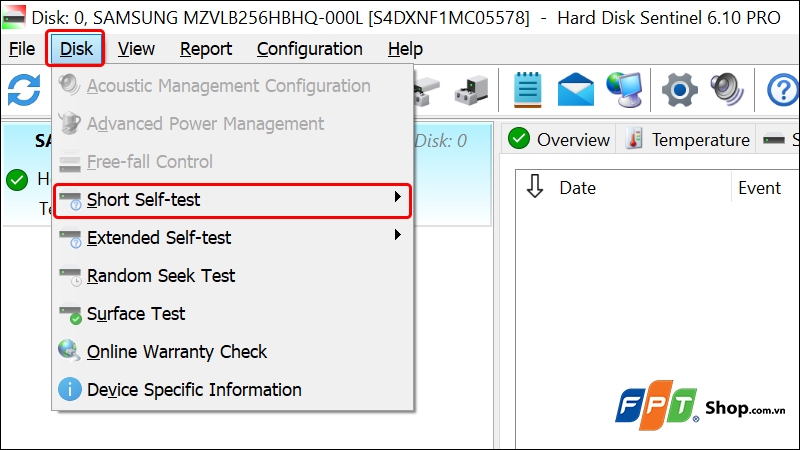Click the Event column header
The width and height of the screenshot is (800, 450).
click(x=759, y=188)
